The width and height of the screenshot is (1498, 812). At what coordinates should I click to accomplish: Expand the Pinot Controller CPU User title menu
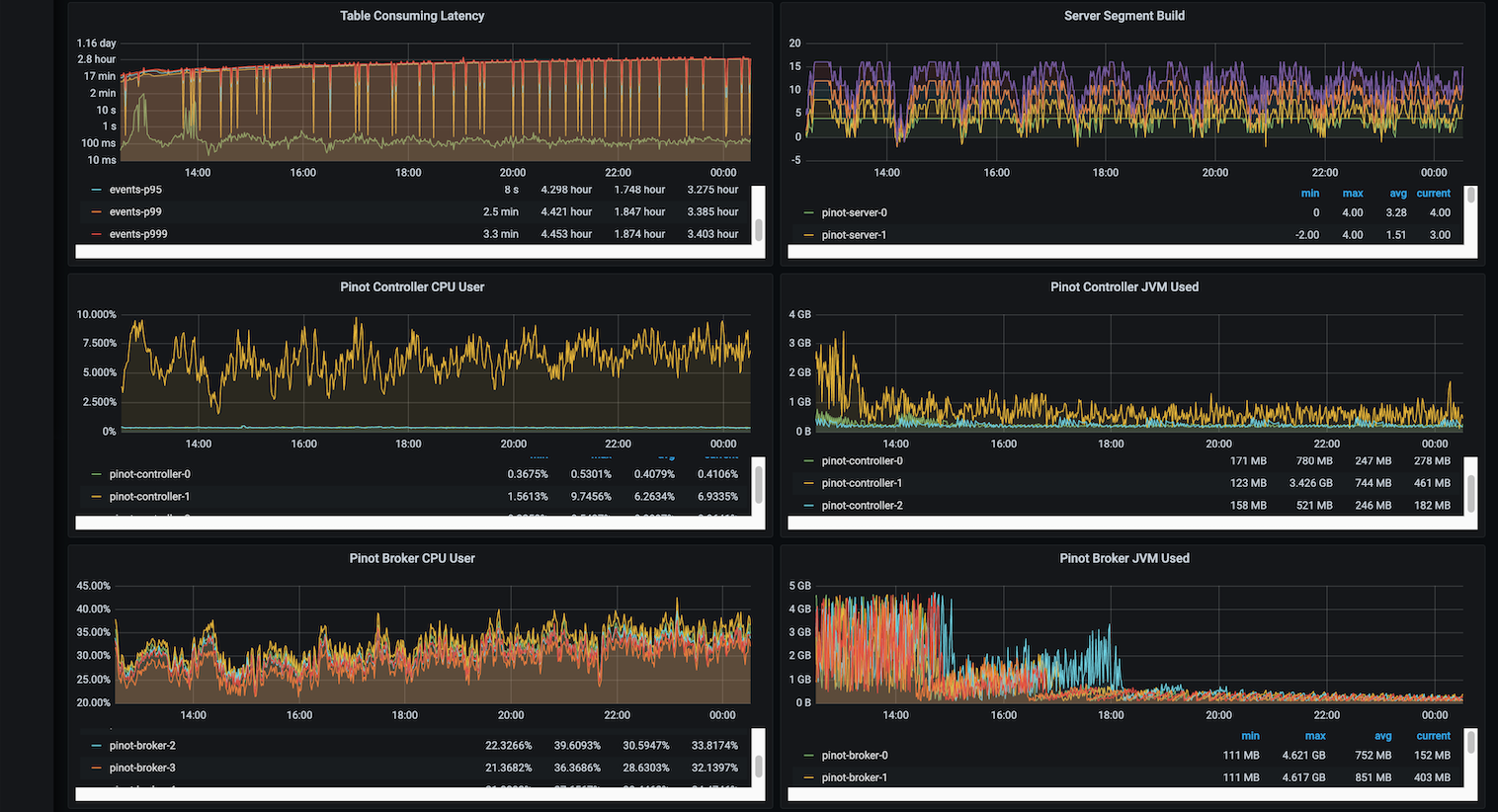click(412, 287)
